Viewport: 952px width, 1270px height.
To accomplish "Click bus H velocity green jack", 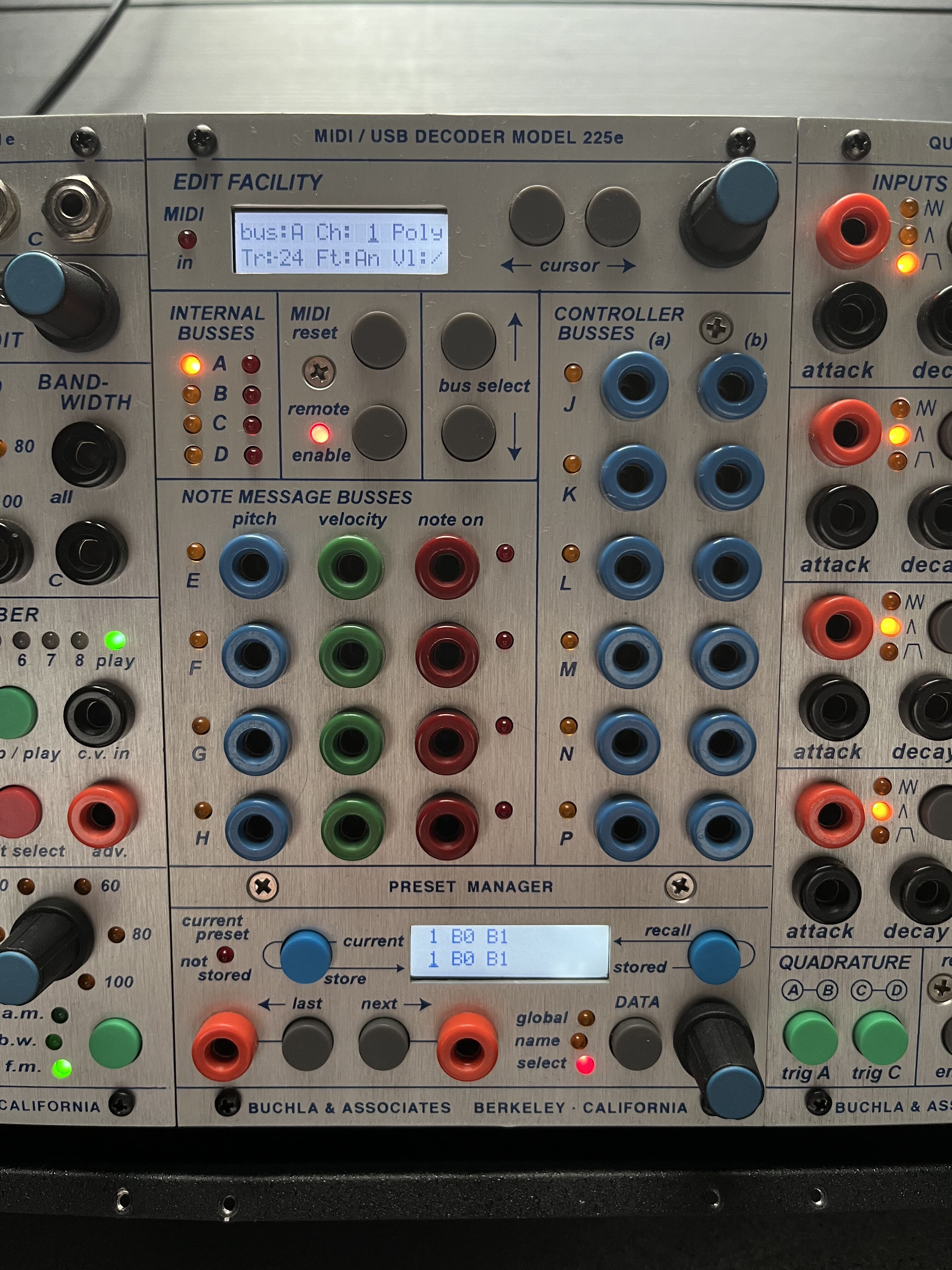I will (353, 827).
